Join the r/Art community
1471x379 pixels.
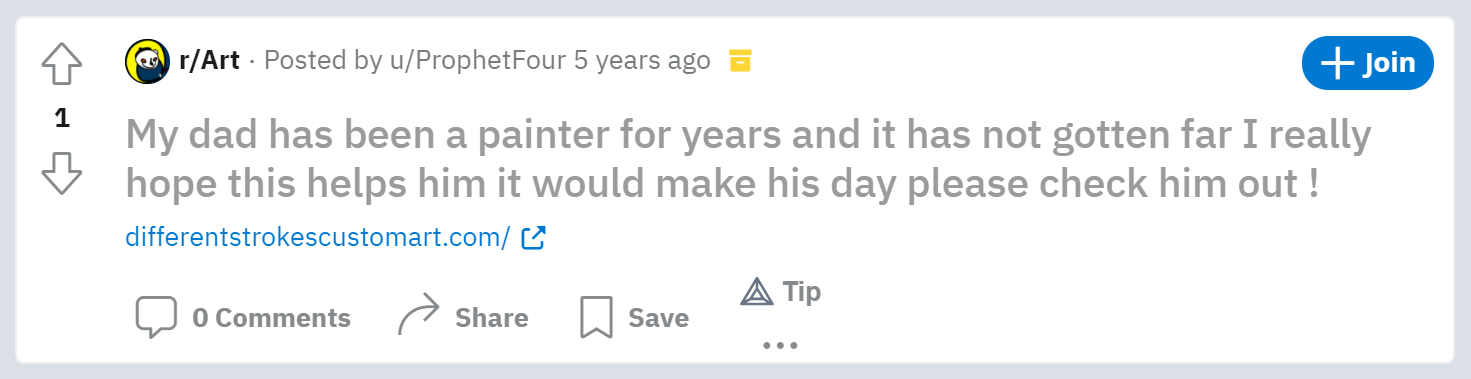point(1368,63)
